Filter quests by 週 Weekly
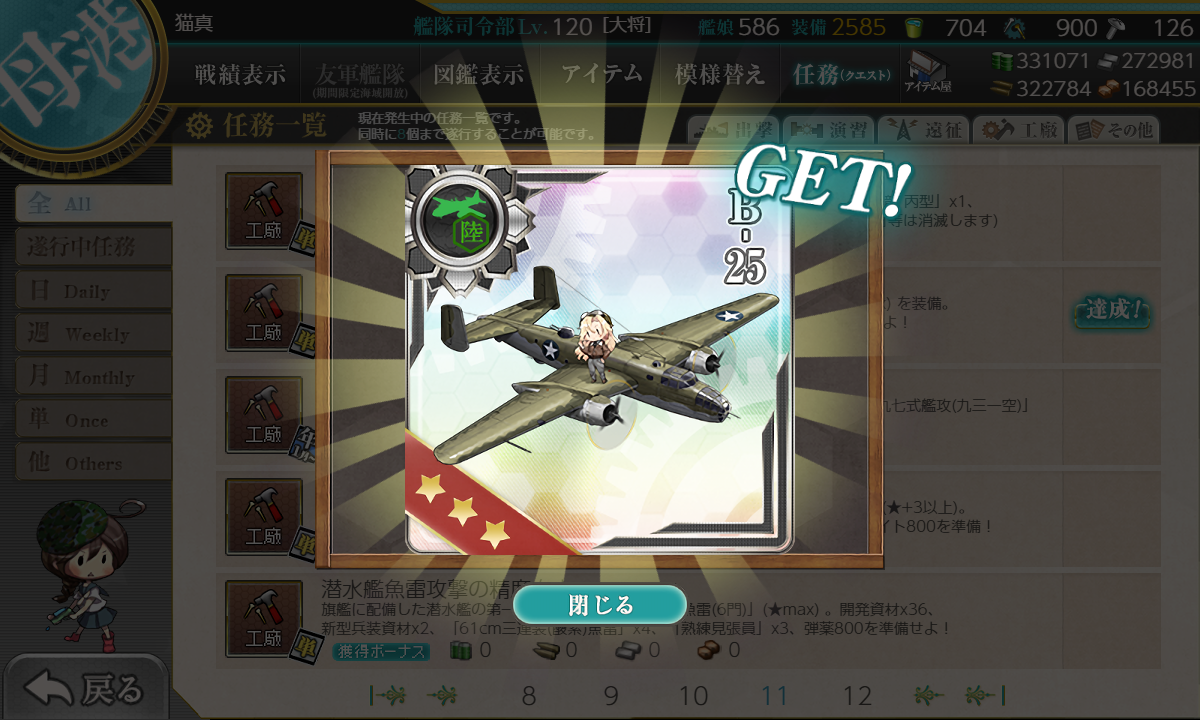1200x720 pixels. (92, 334)
